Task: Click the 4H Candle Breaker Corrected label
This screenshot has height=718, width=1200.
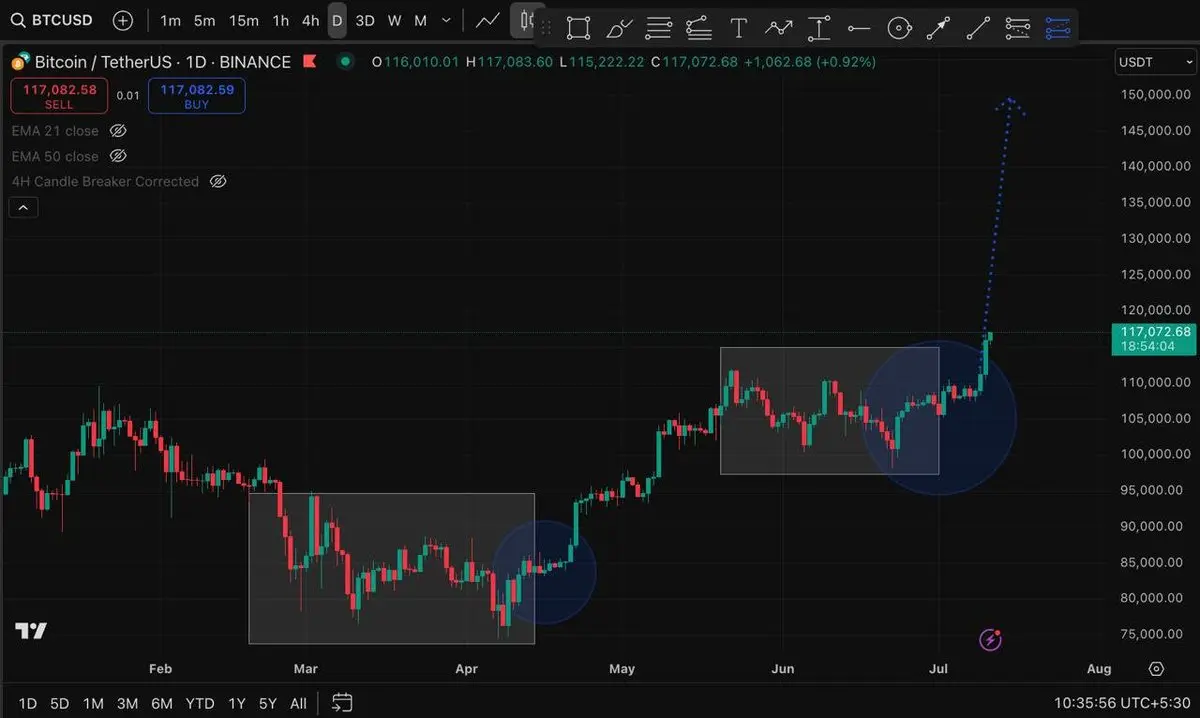Action: (105, 182)
